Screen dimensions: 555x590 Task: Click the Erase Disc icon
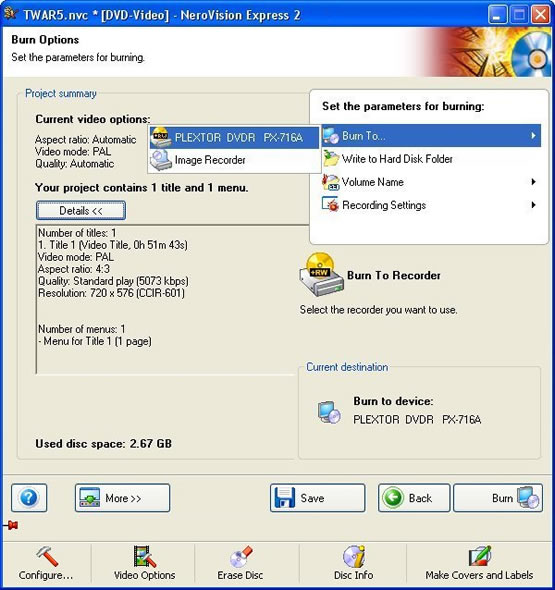241,557
